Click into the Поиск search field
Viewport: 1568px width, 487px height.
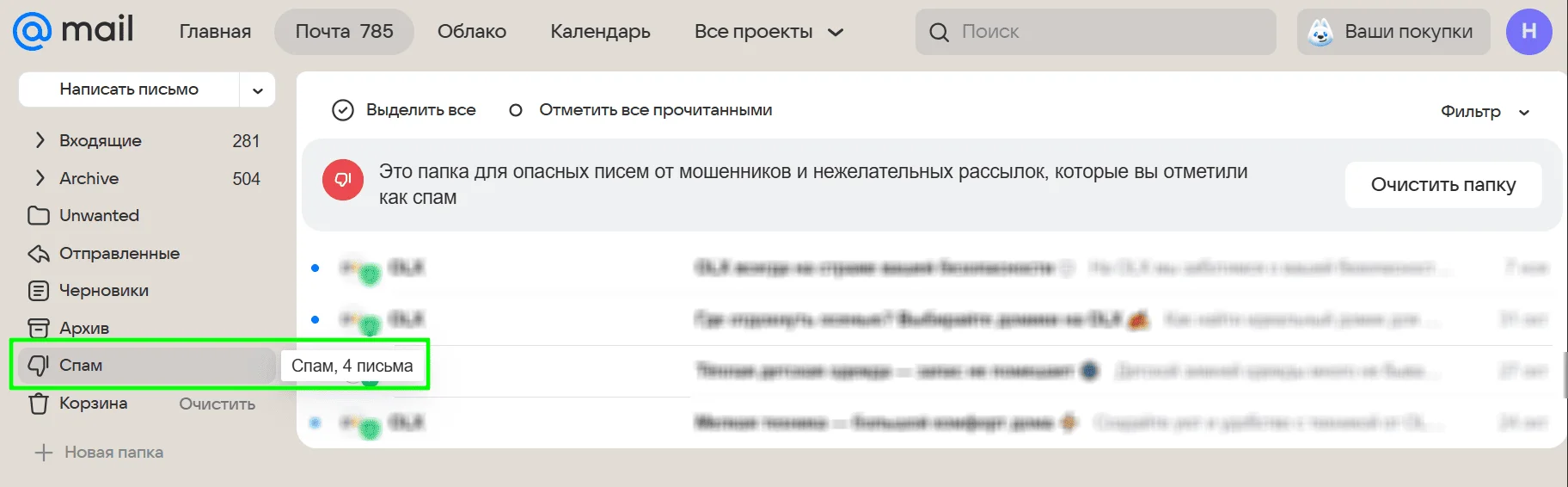pos(1109,32)
